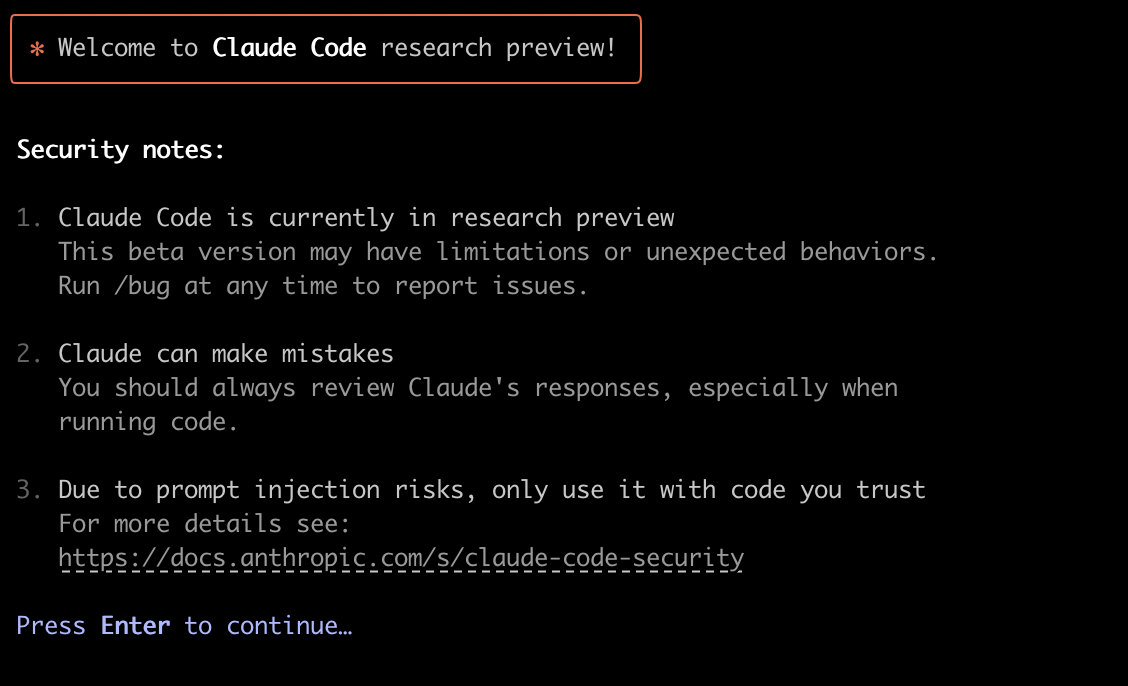The width and height of the screenshot is (1128, 686).
Task: Click 'You should always review Claude's responses' line
Action: tap(478, 388)
